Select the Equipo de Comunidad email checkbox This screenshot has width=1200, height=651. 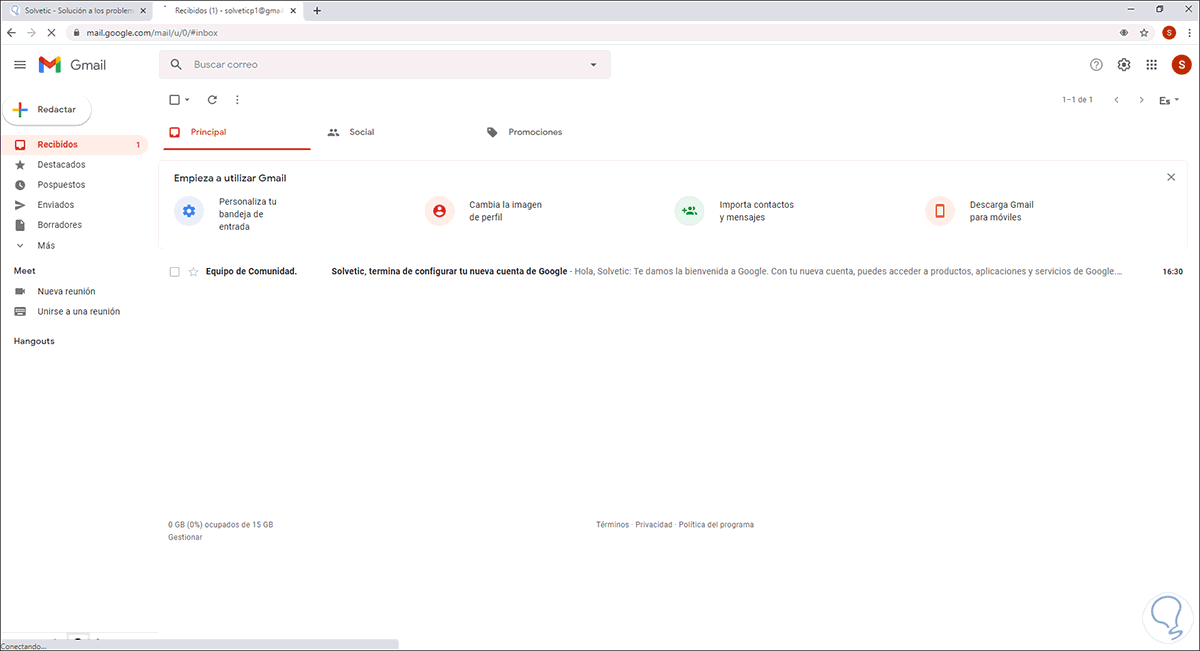(x=174, y=271)
